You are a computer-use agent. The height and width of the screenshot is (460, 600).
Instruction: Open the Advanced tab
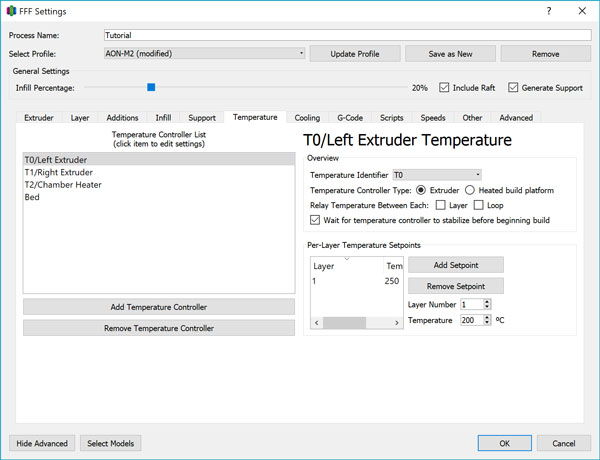(516, 118)
